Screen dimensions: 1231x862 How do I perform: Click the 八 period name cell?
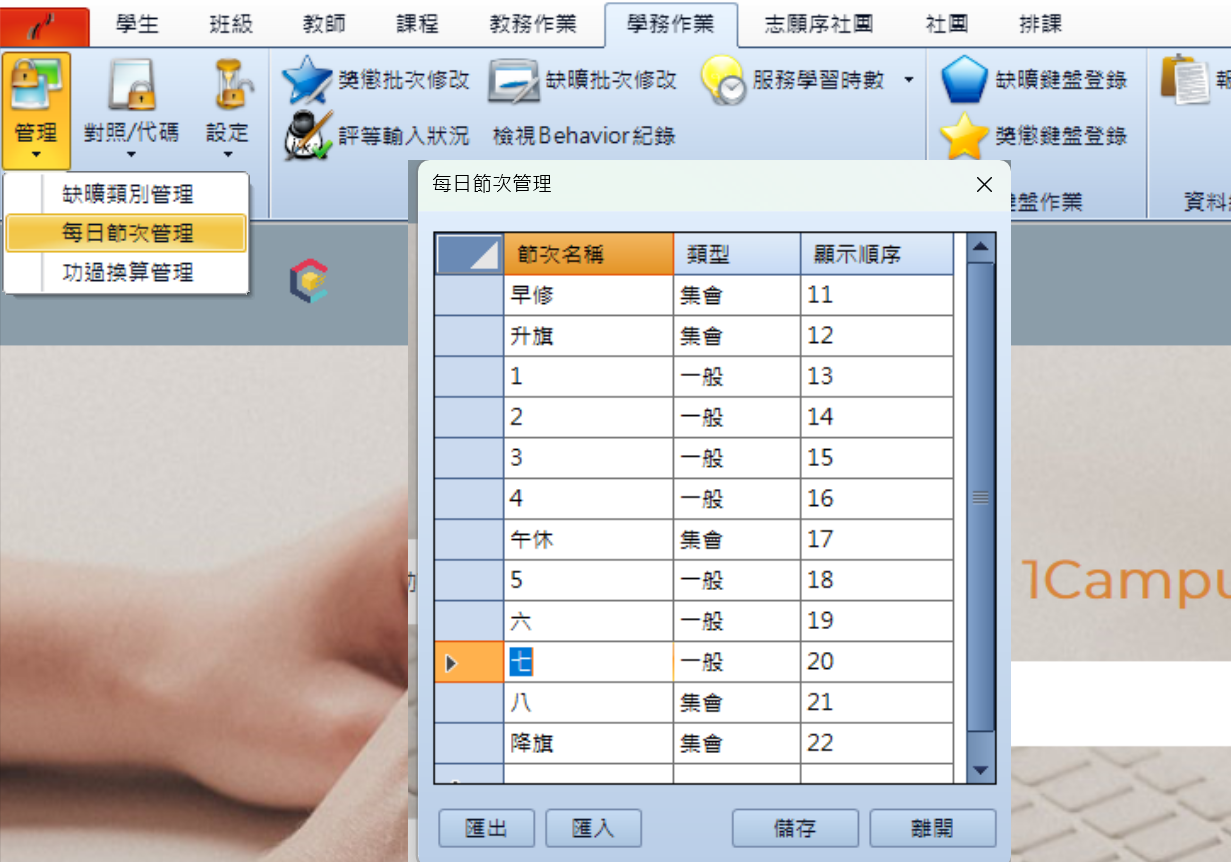tap(588, 703)
